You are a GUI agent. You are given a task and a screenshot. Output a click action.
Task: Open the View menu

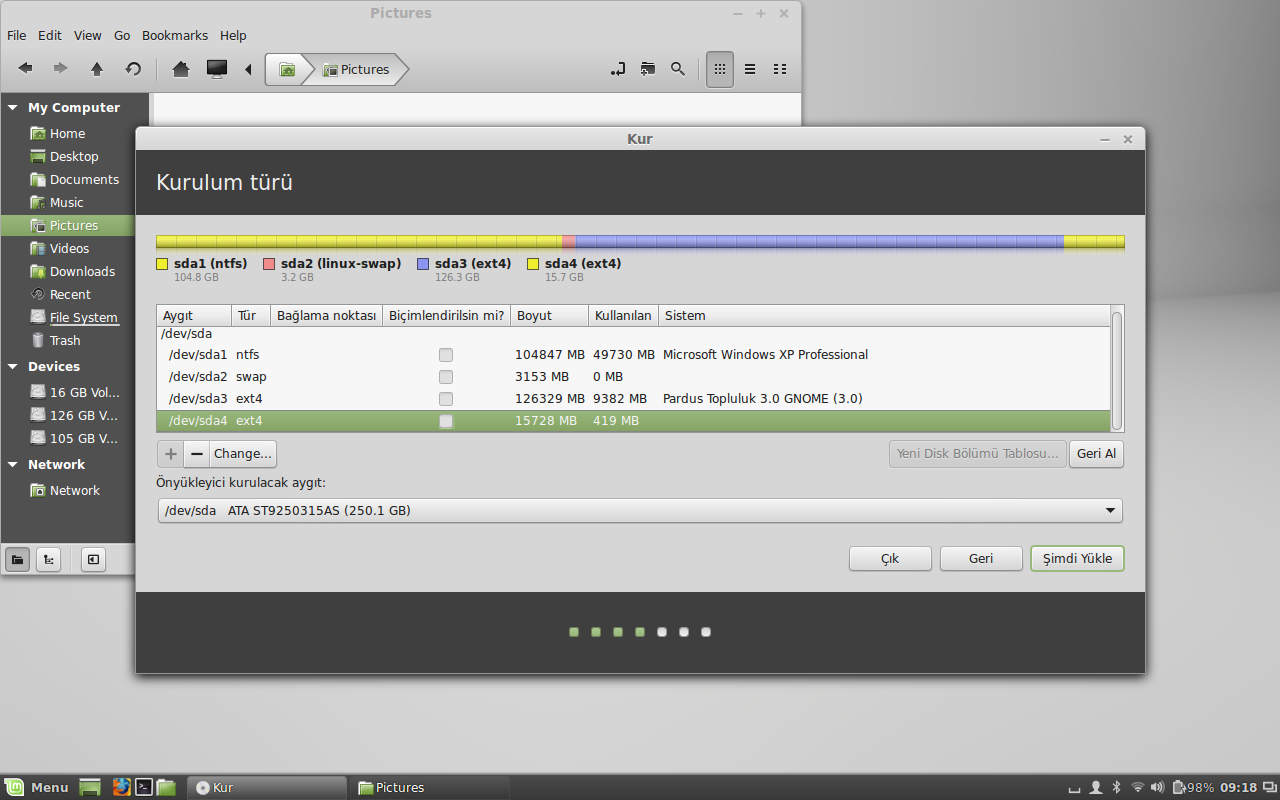pyautogui.click(x=88, y=35)
